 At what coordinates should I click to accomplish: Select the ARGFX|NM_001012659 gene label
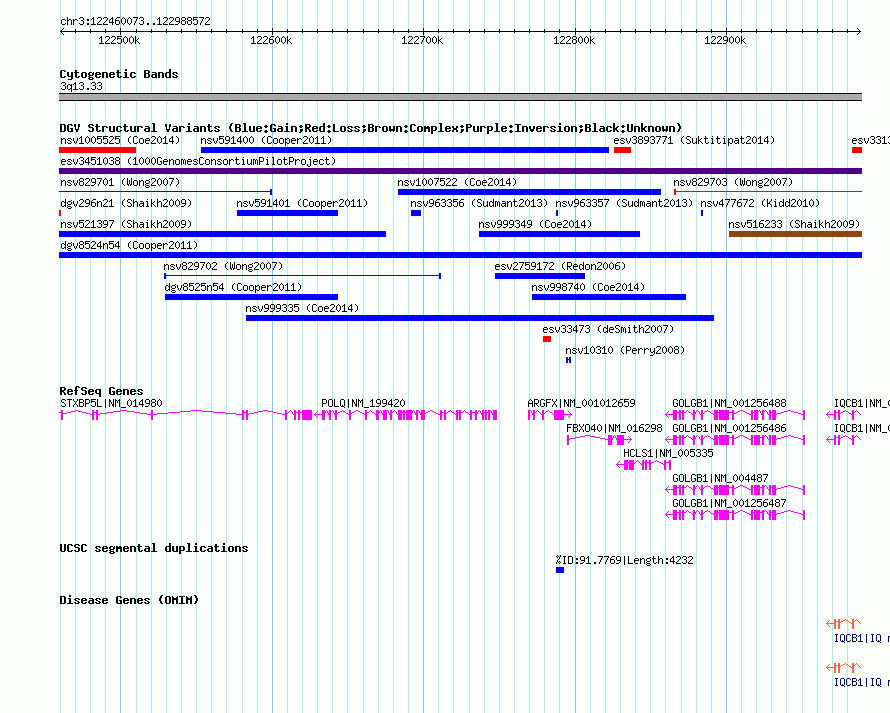(x=581, y=403)
